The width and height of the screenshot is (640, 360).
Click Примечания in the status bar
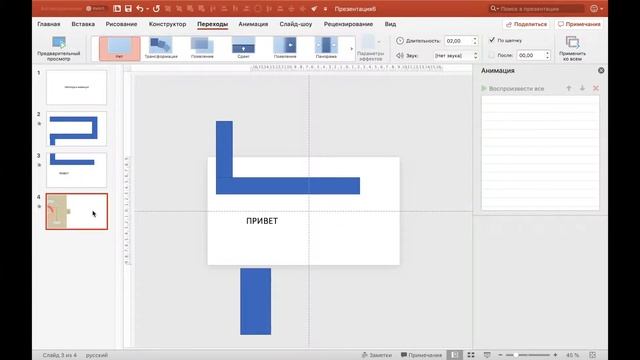pos(421,355)
